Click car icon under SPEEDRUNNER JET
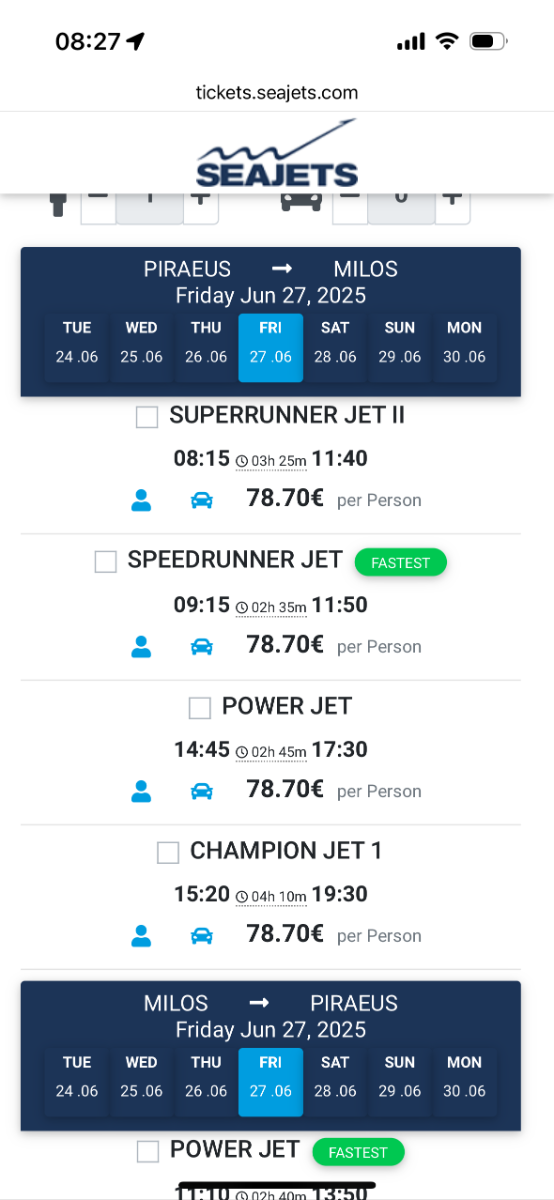Viewport: 554px width, 1200px height. 202,647
